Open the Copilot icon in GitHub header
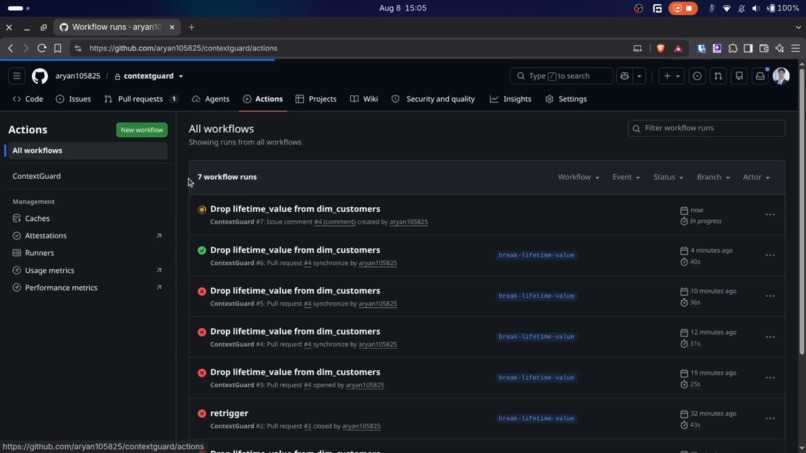Viewport: 806px width, 453px height. coord(625,76)
